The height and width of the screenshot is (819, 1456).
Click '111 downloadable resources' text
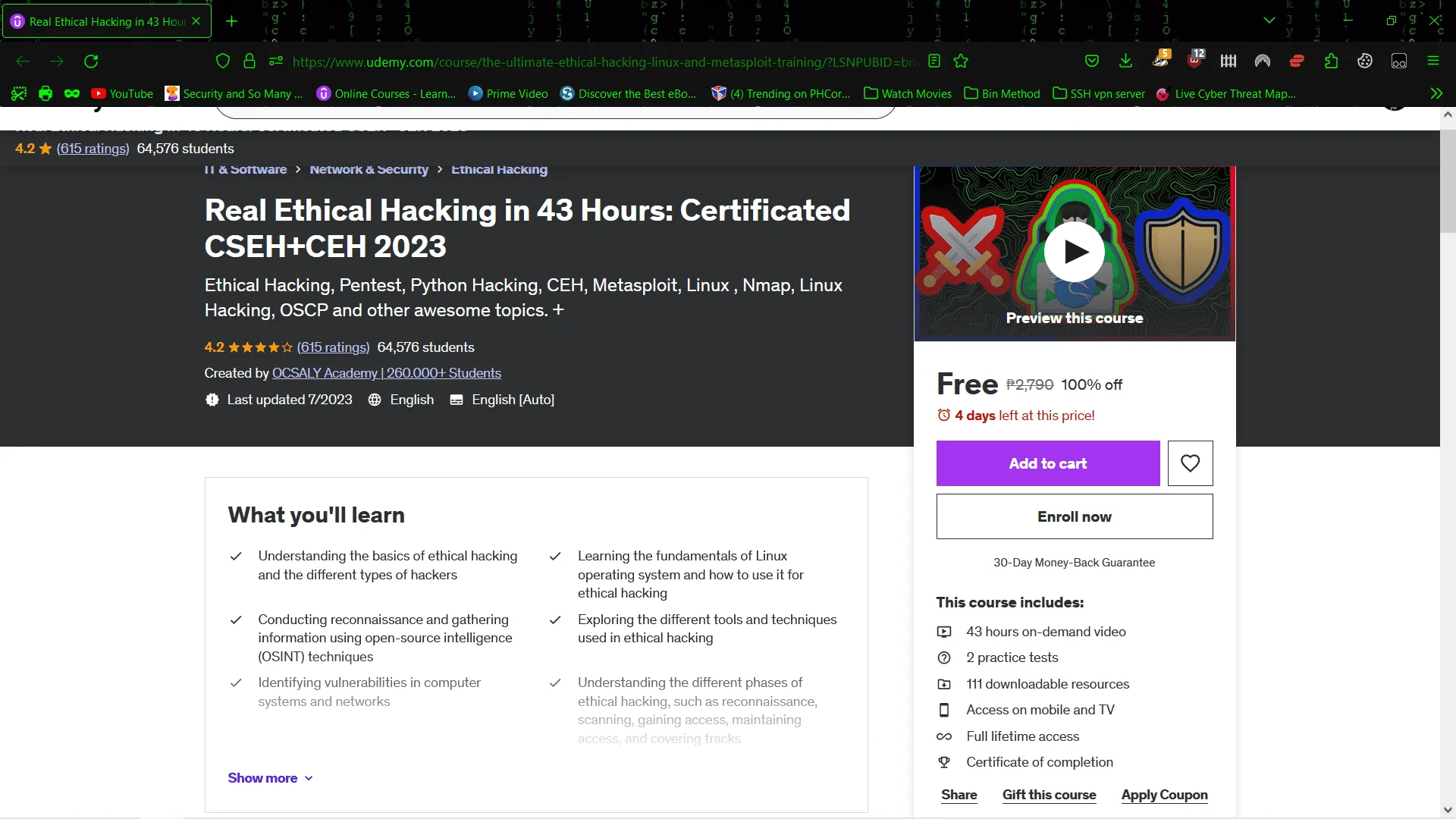point(1047,684)
